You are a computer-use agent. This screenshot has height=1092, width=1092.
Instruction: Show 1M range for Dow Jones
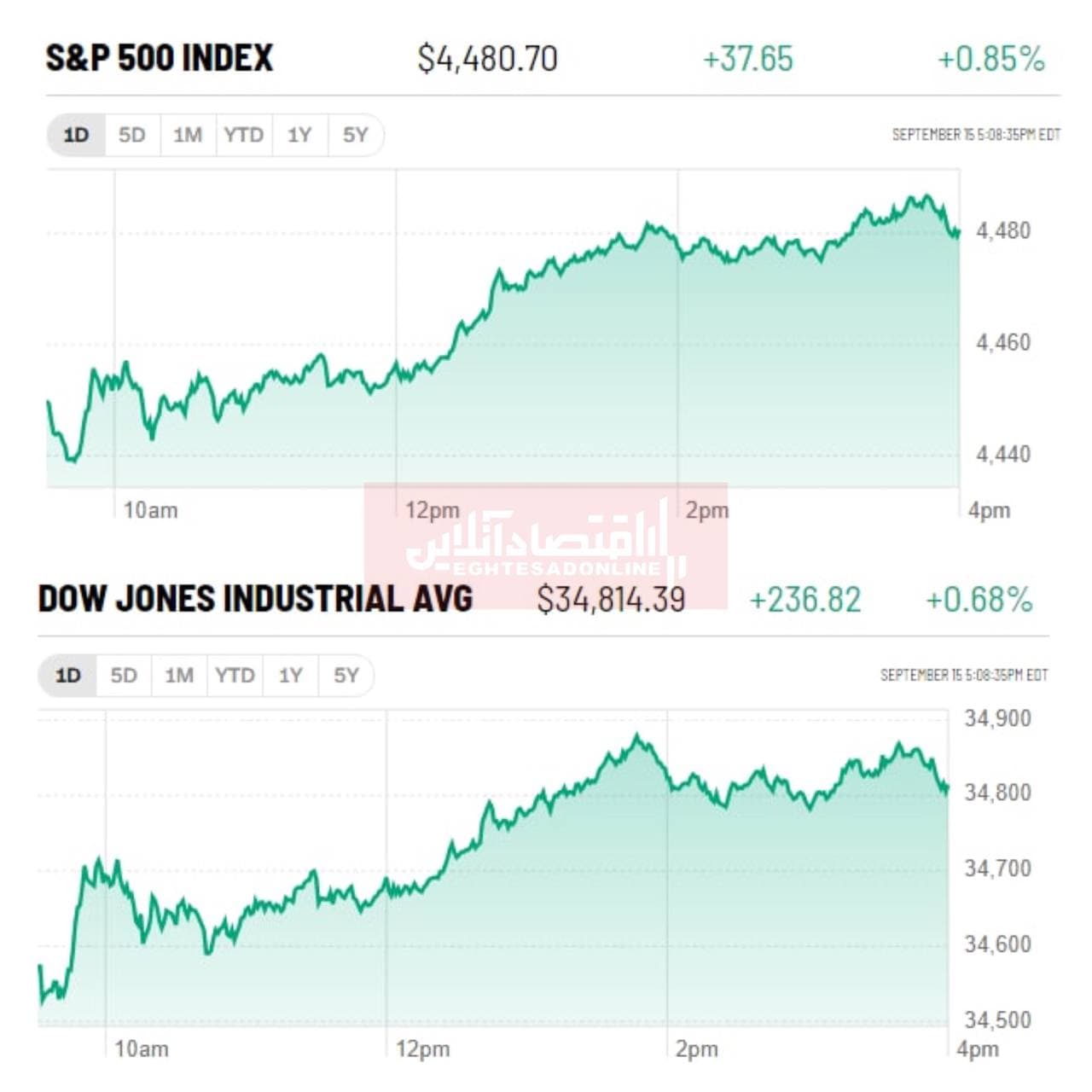click(x=179, y=676)
